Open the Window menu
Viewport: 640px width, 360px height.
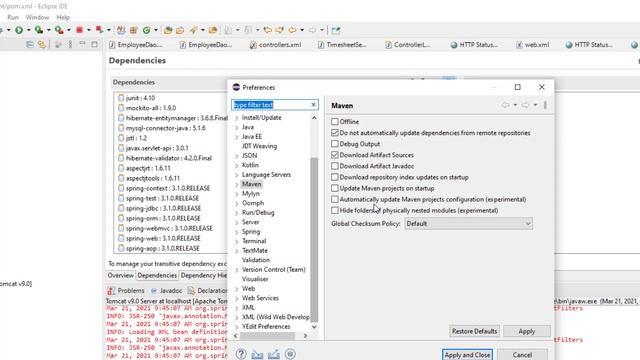[x=37, y=17]
